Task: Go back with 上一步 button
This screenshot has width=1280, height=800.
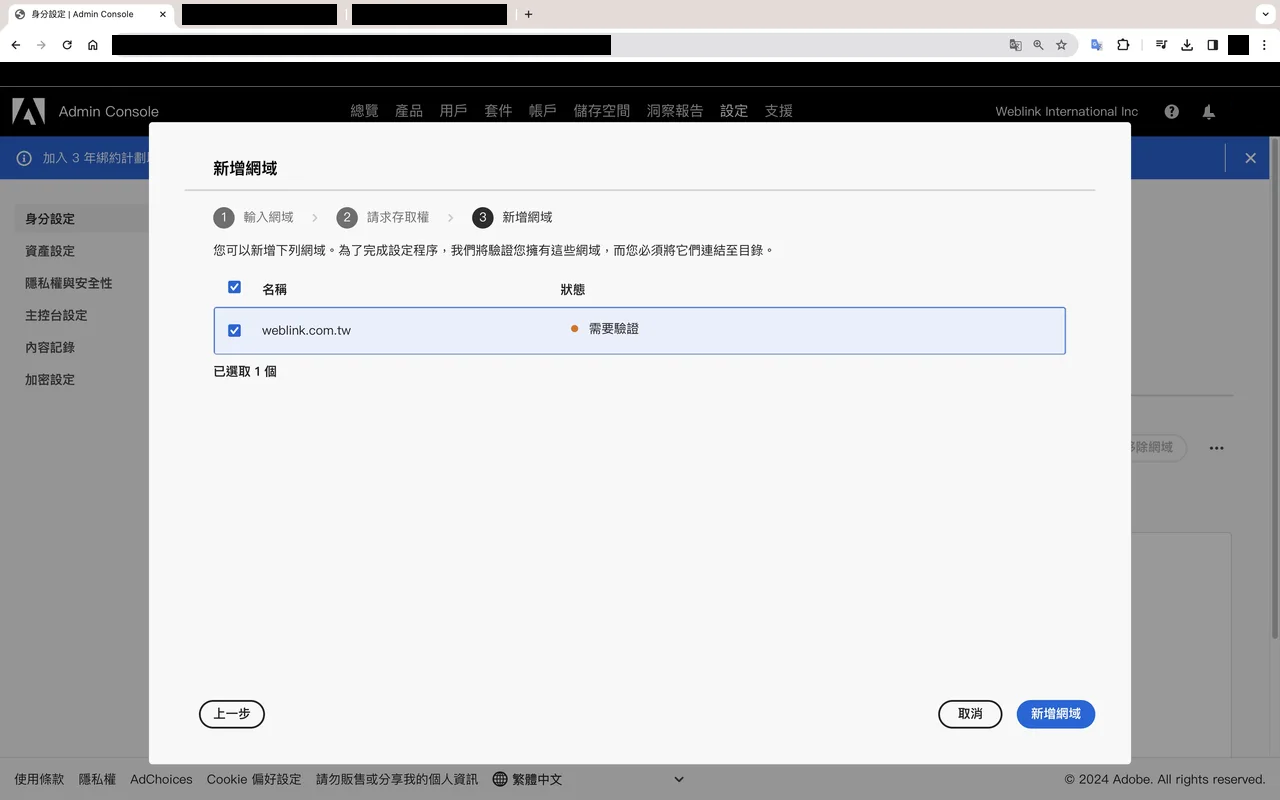Action: (232, 714)
